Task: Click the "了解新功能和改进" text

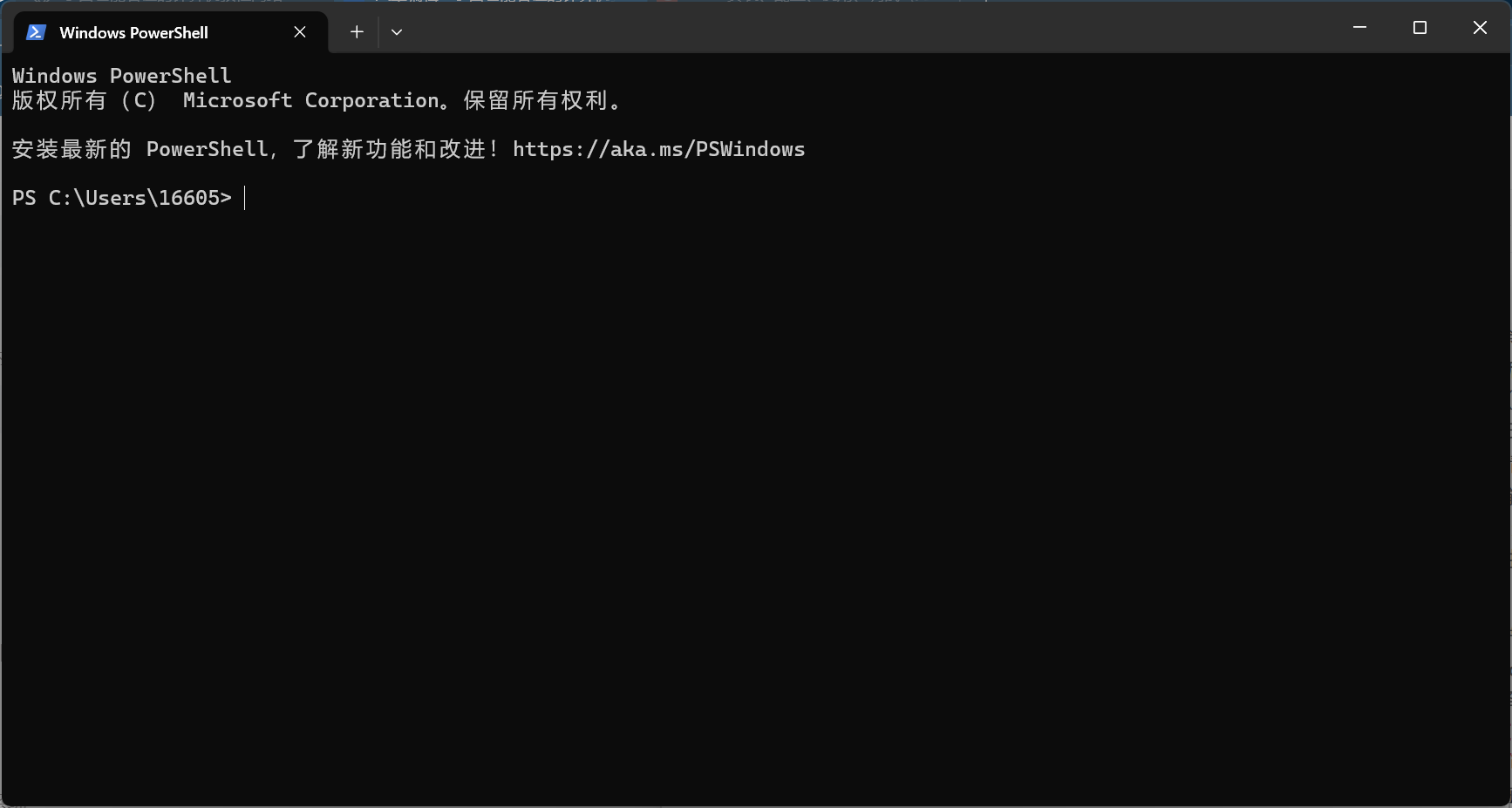Action: [389, 149]
